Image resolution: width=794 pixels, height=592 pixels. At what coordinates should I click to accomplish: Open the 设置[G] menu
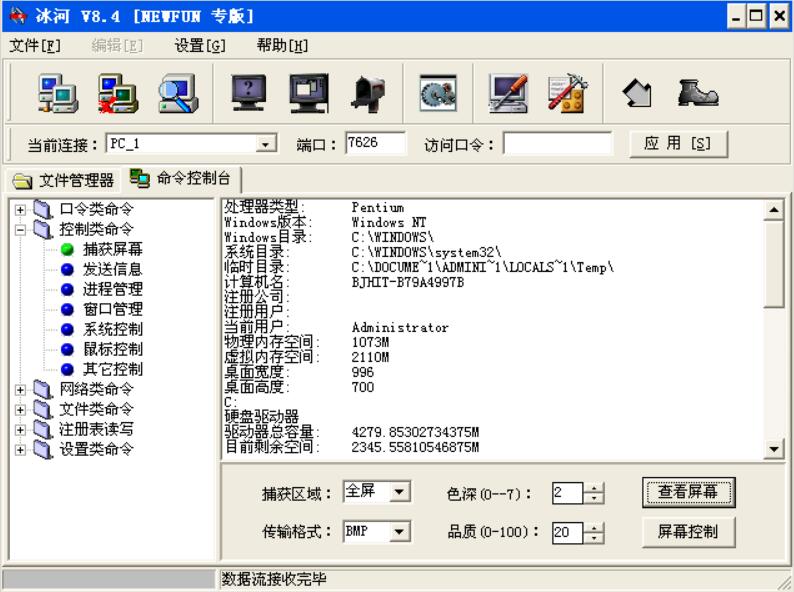pos(200,46)
